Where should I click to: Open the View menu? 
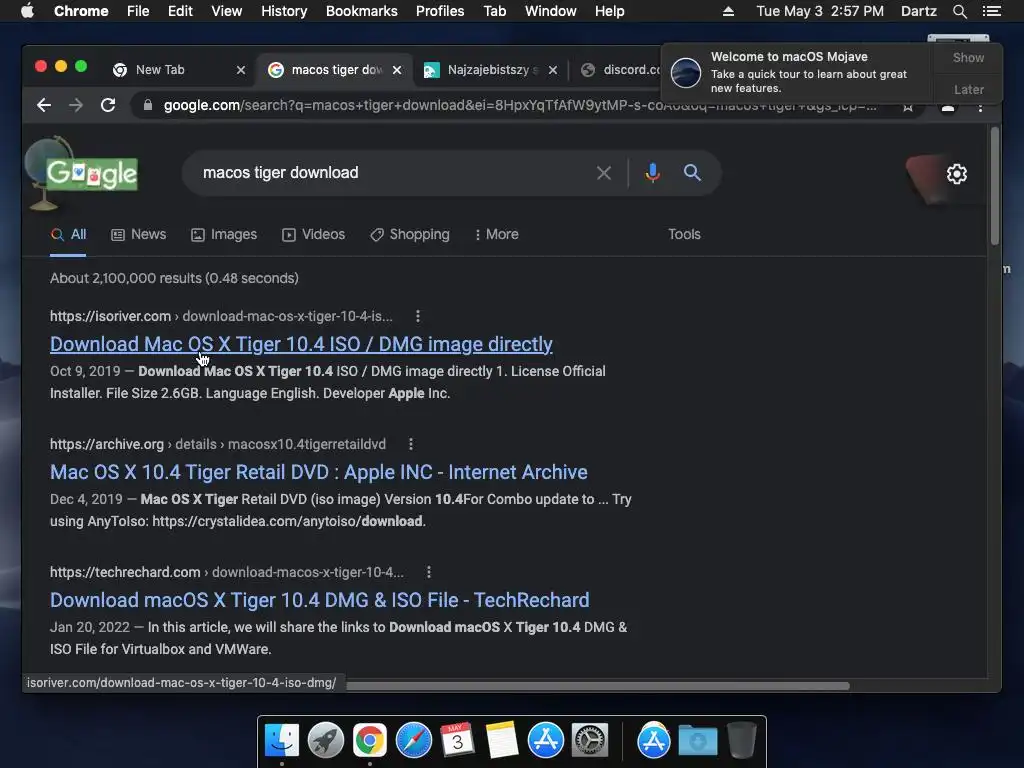pyautogui.click(x=227, y=11)
